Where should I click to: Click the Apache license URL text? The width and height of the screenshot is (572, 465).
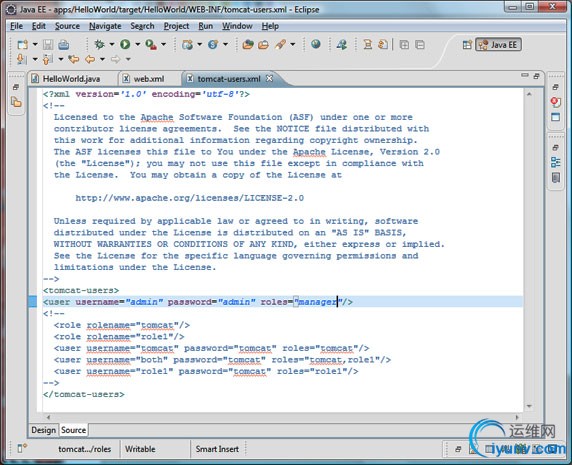[x=189, y=198]
